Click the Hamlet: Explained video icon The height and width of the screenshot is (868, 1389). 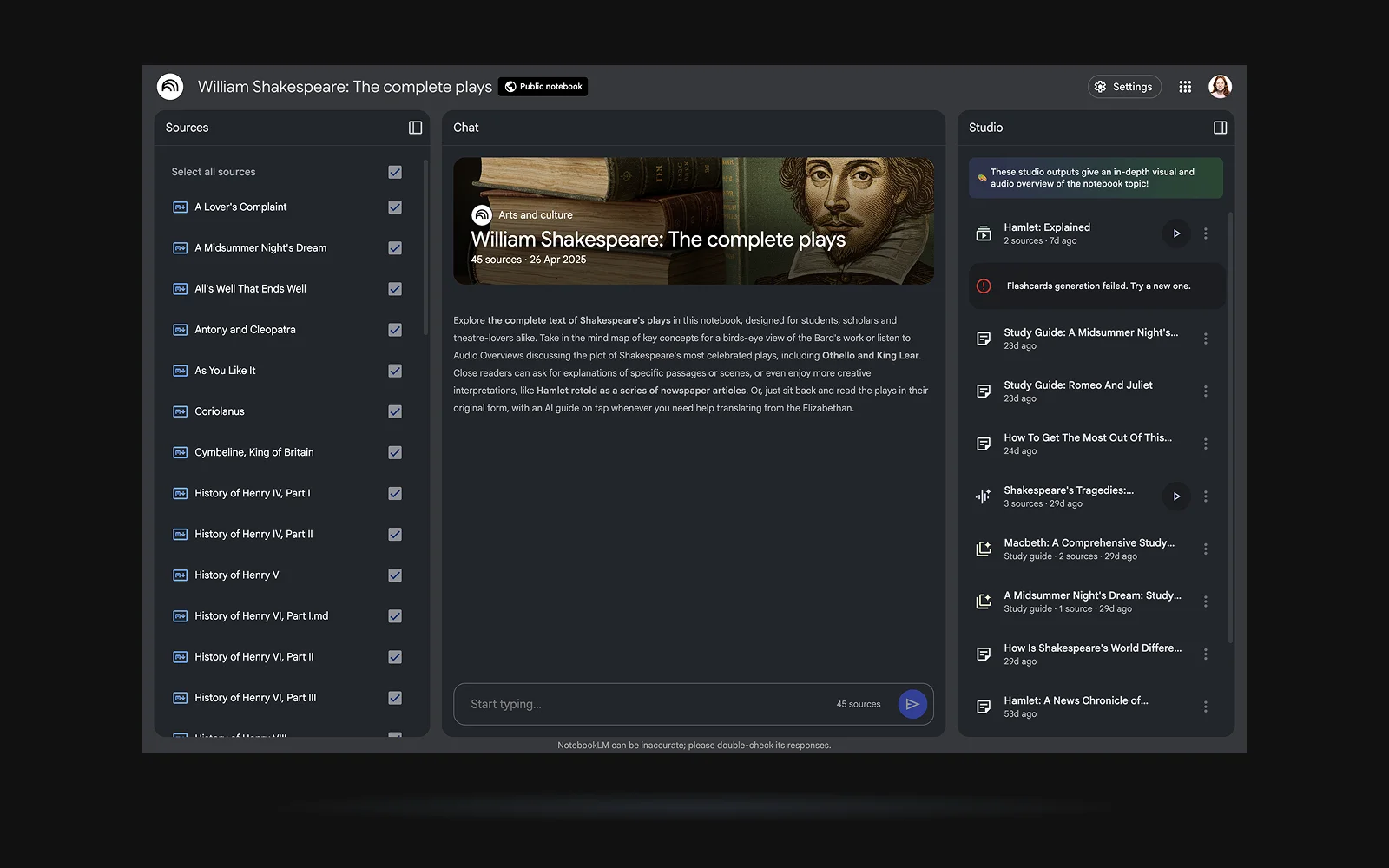tap(984, 233)
